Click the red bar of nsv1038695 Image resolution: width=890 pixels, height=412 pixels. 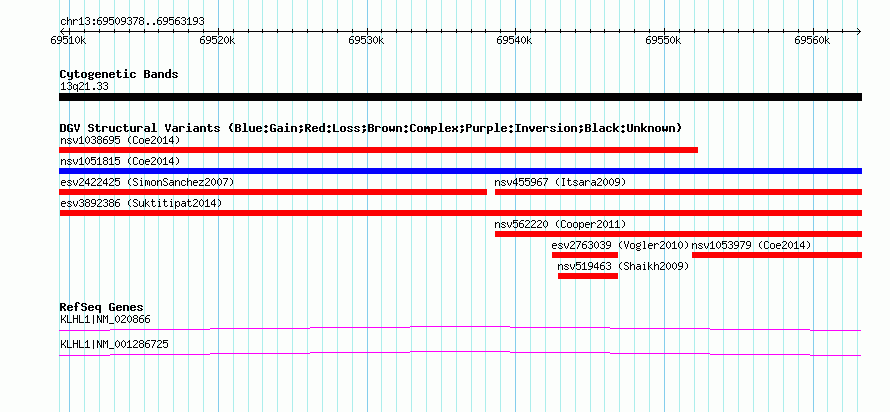pyautogui.click(x=378, y=150)
